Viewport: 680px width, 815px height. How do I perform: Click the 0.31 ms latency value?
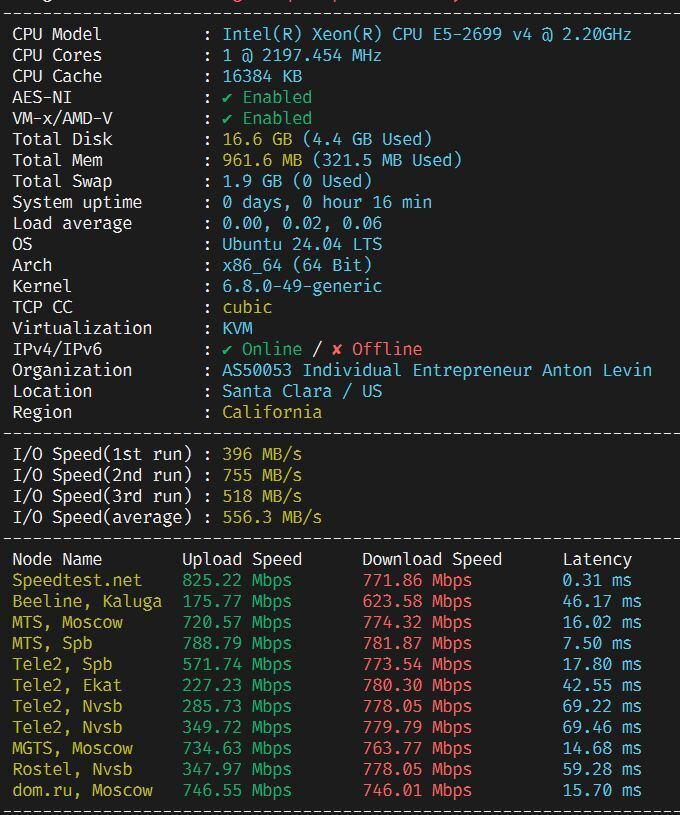tap(597, 580)
